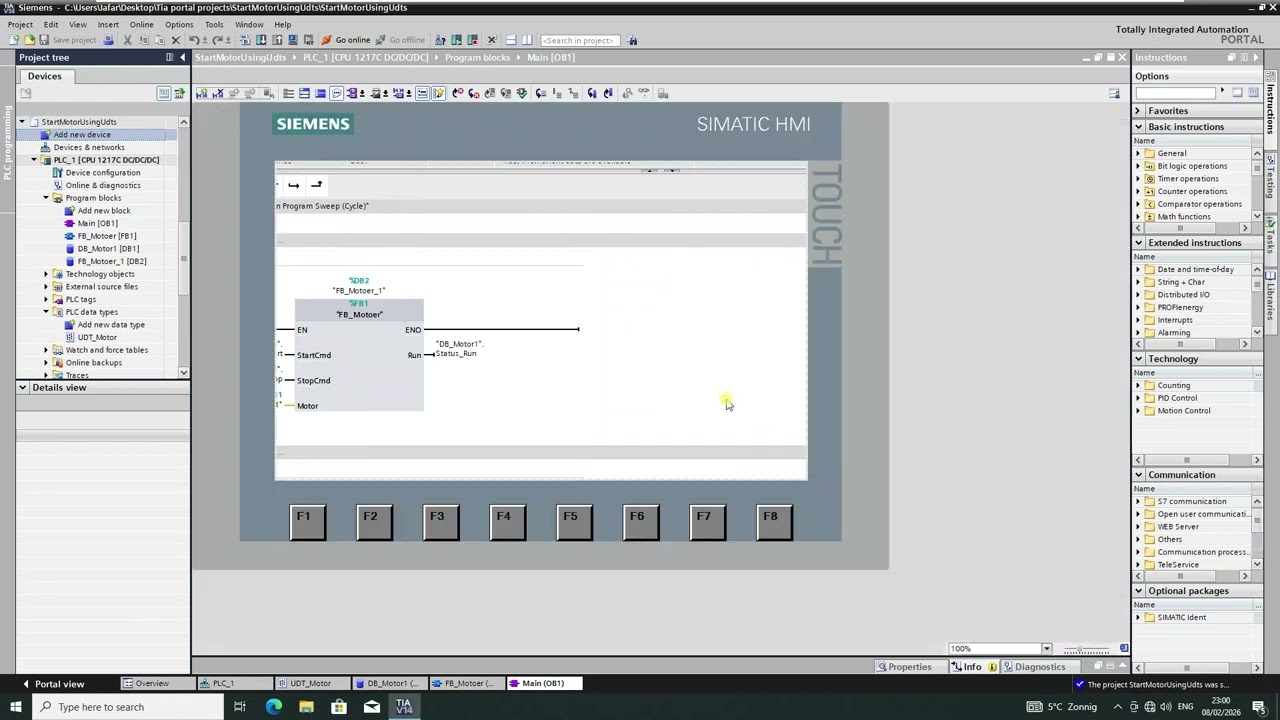This screenshot has width=1280, height=720.
Task: Open Microsoft Edge from taskbar
Action: click(274, 707)
